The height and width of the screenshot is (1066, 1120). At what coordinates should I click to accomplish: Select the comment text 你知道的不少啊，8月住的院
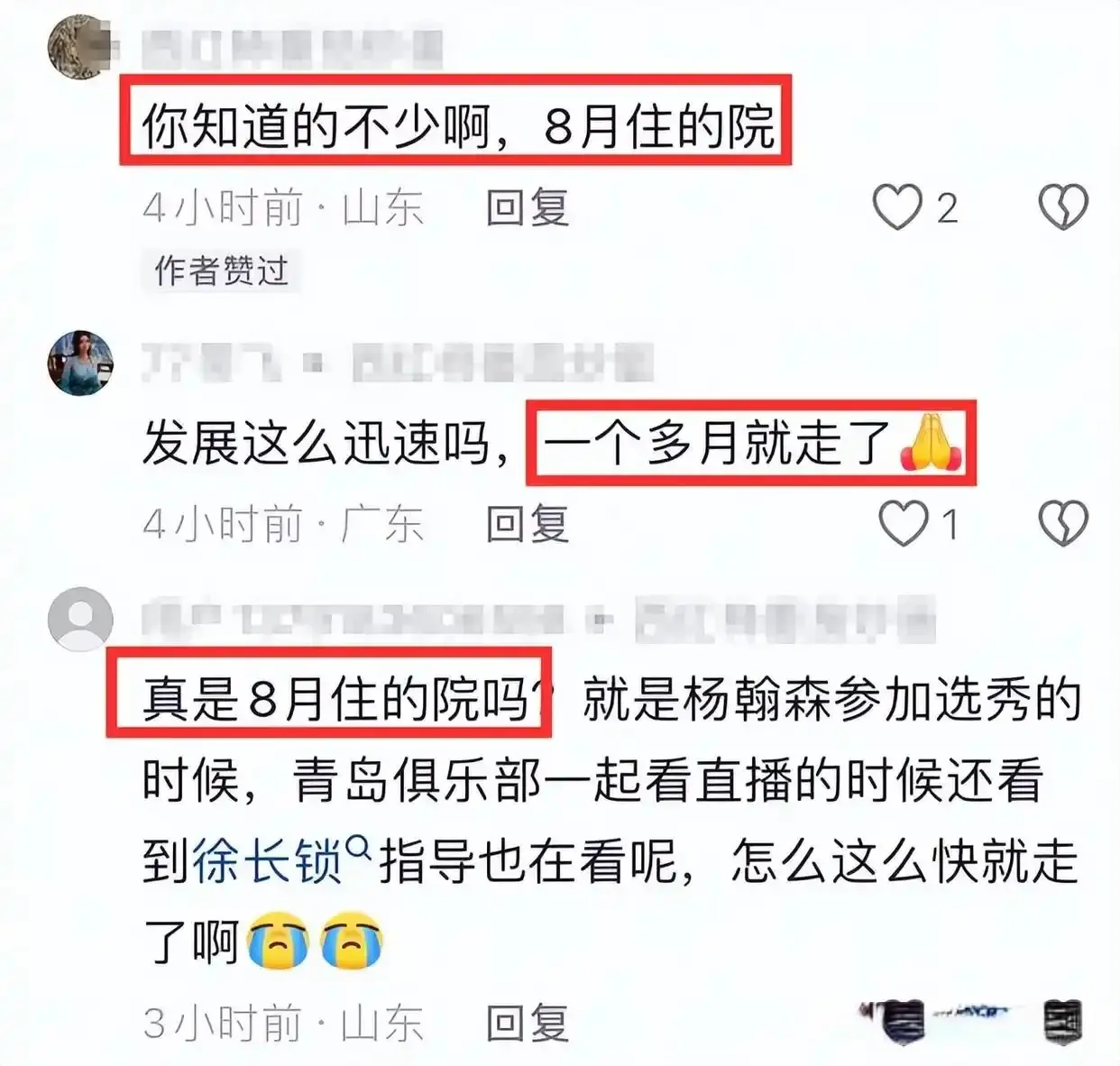coord(458,127)
